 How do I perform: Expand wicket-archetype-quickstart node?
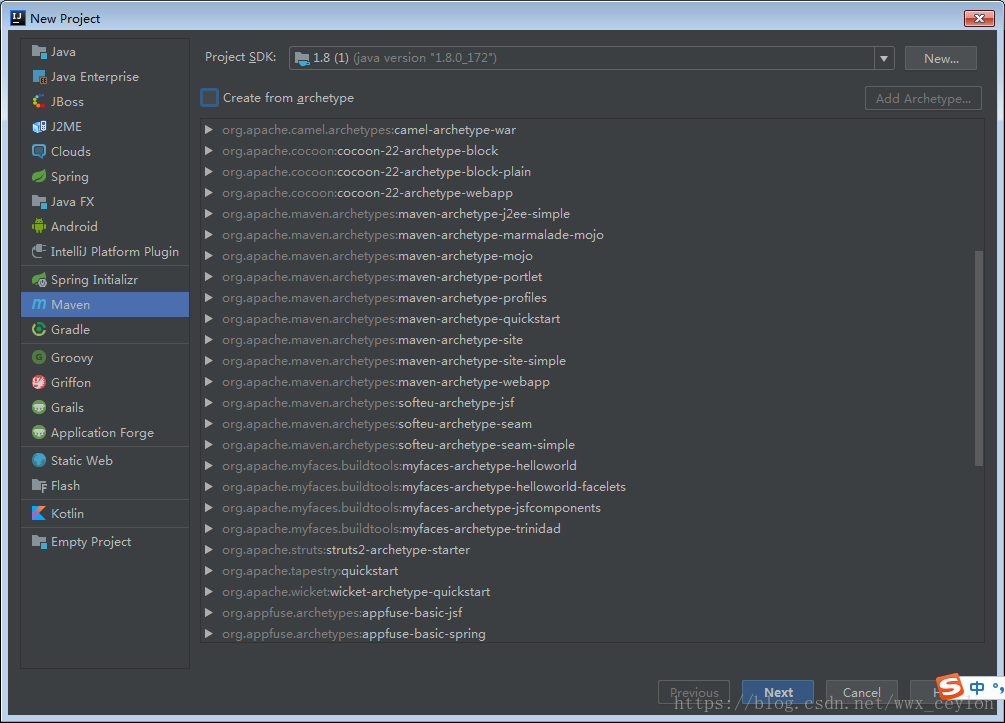(209, 592)
